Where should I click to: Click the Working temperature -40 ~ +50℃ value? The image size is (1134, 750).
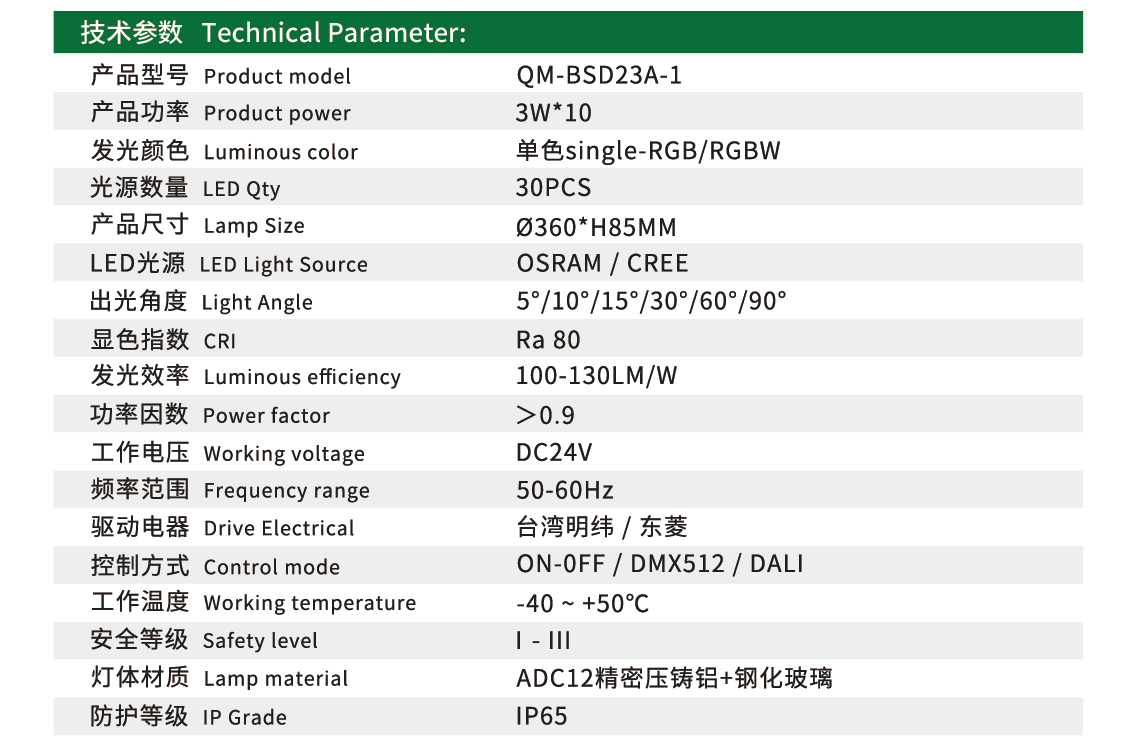(582, 603)
